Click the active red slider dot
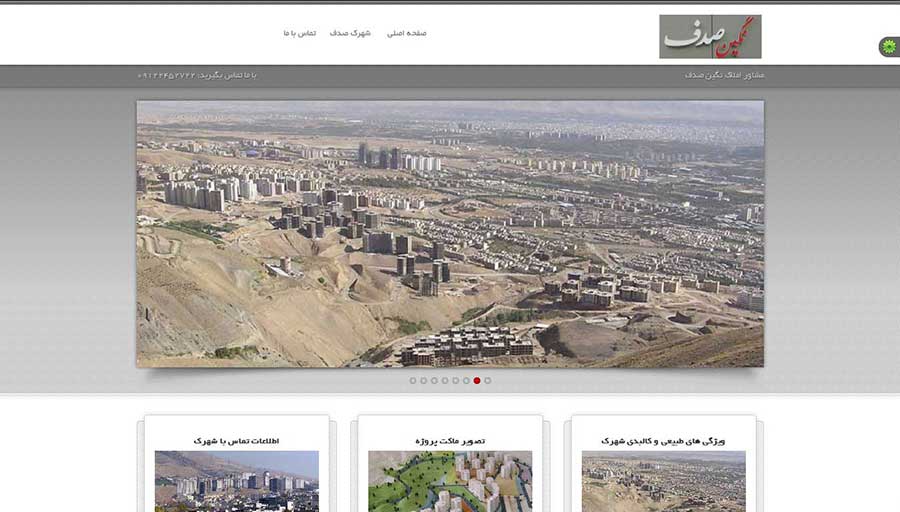900x512 pixels. 477,380
